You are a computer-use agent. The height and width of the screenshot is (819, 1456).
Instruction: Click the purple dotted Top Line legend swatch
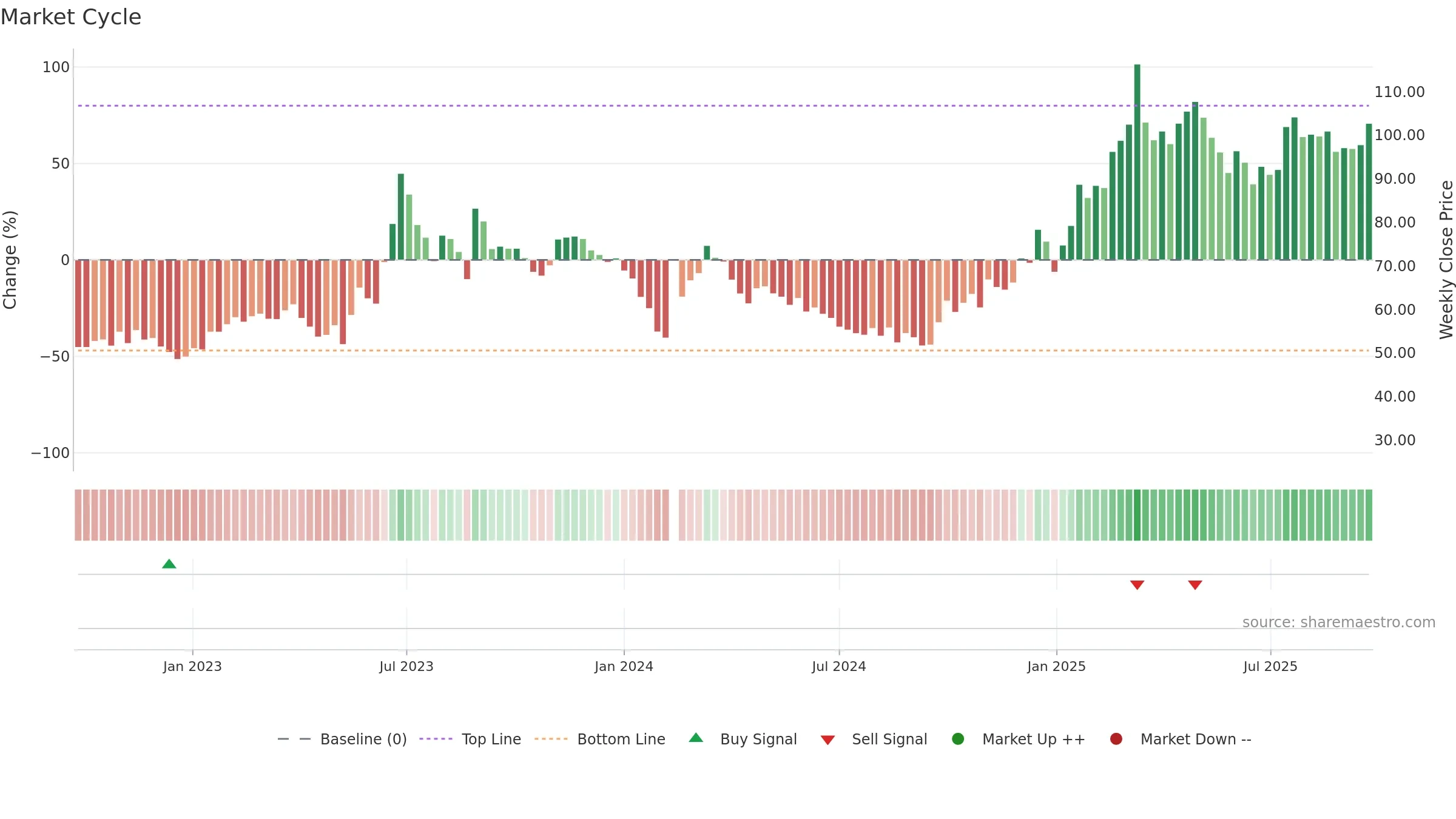pos(436,739)
